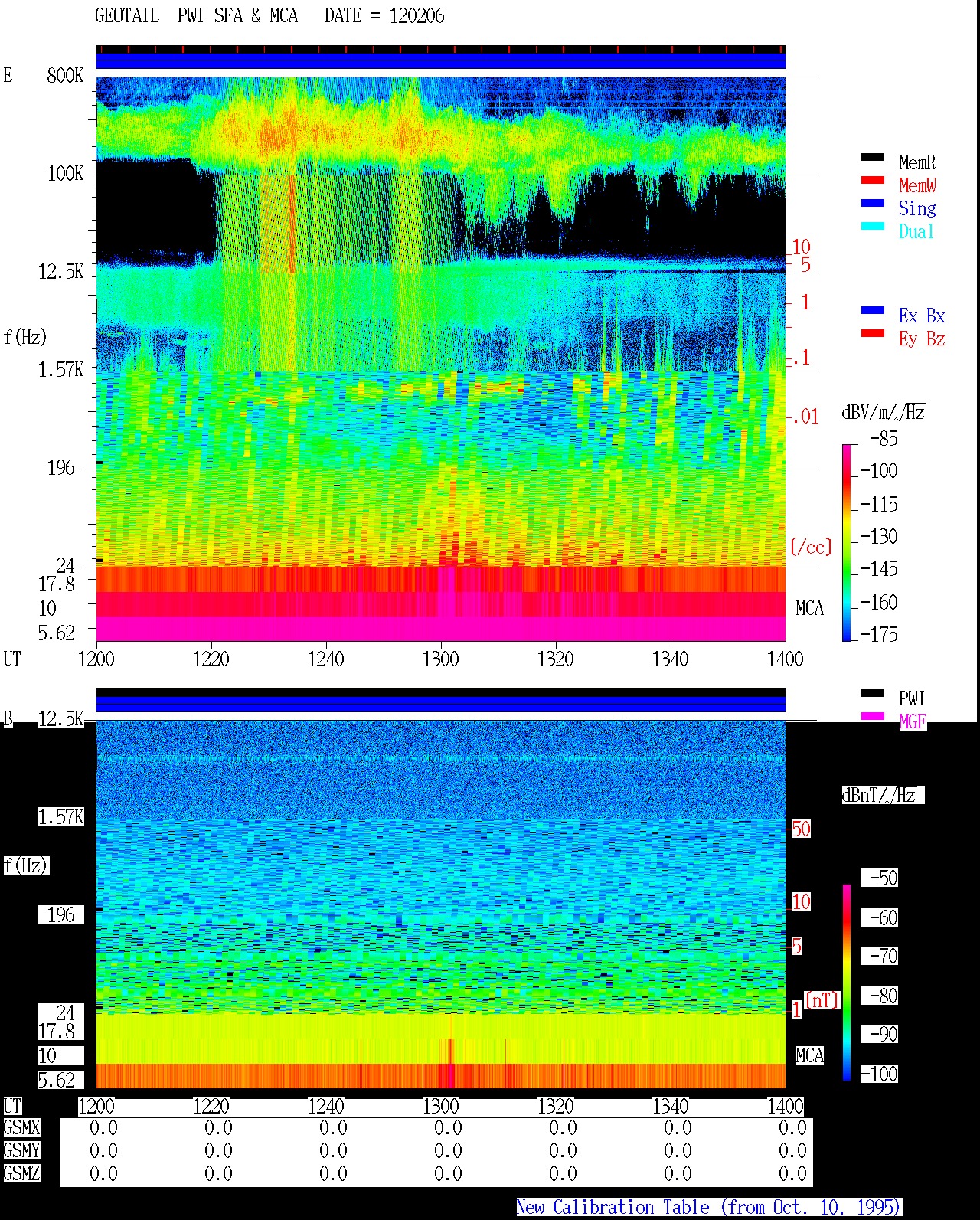Click the 100K frequency axis label

click(65, 174)
